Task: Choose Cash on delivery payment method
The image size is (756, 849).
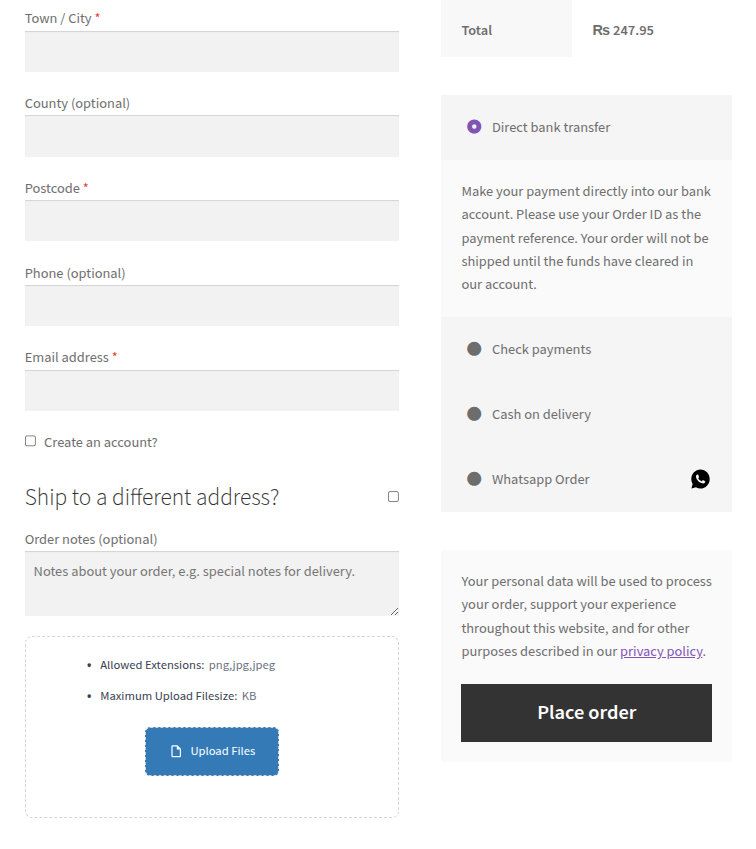Action: tap(474, 414)
